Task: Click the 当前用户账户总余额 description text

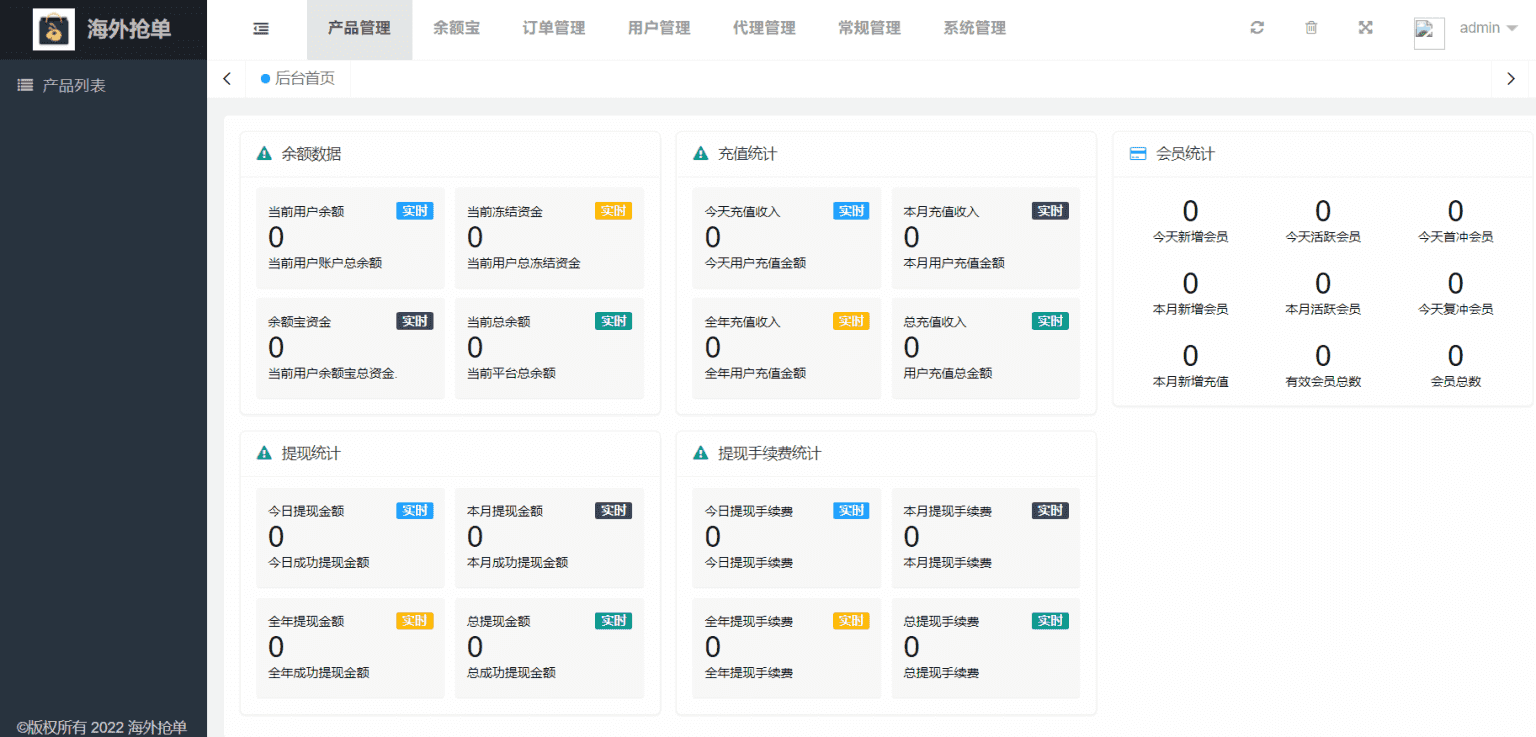Action: coord(325,263)
